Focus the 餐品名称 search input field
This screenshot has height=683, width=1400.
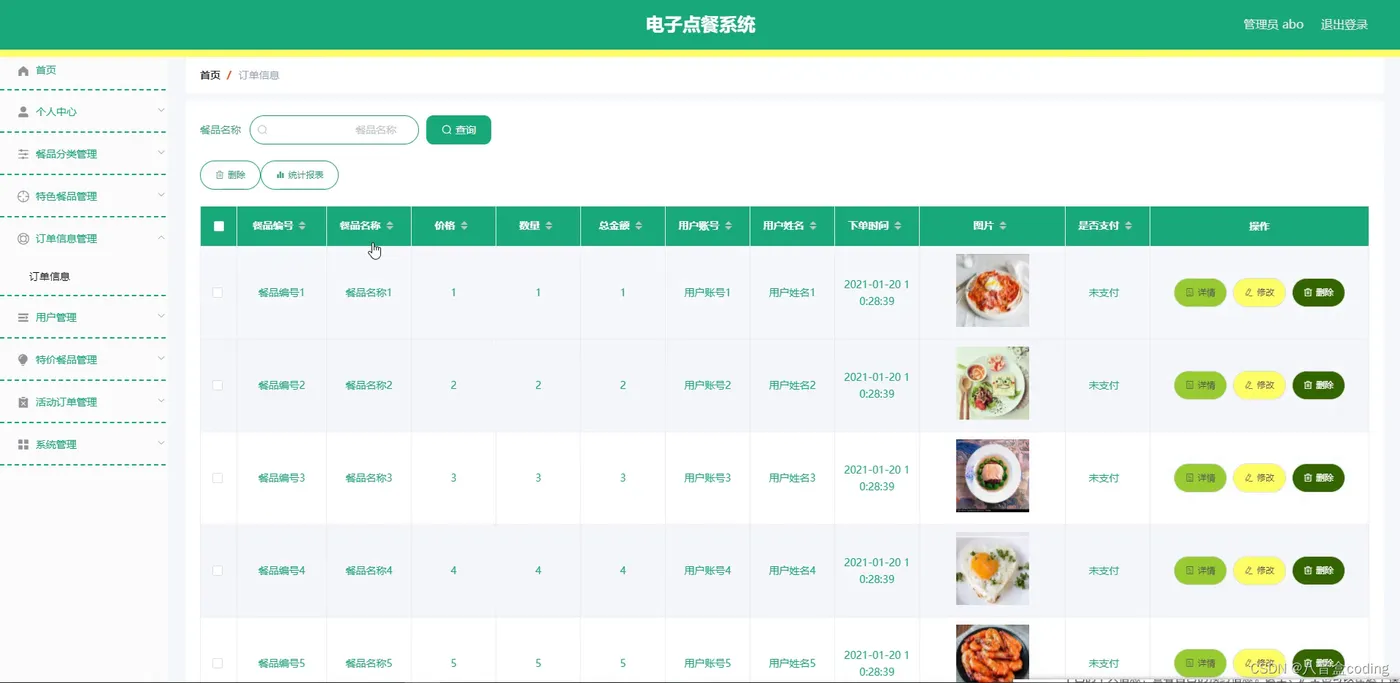[x=334, y=130]
